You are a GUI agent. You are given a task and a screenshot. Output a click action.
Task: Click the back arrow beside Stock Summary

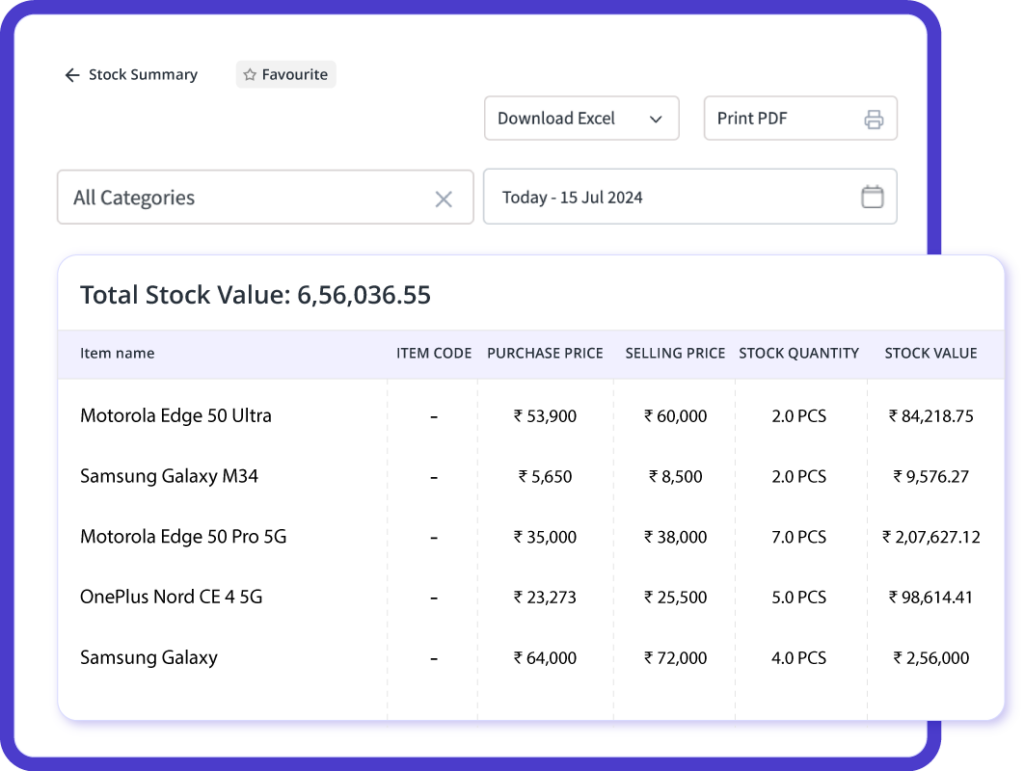pyautogui.click(x=71, y=74)
